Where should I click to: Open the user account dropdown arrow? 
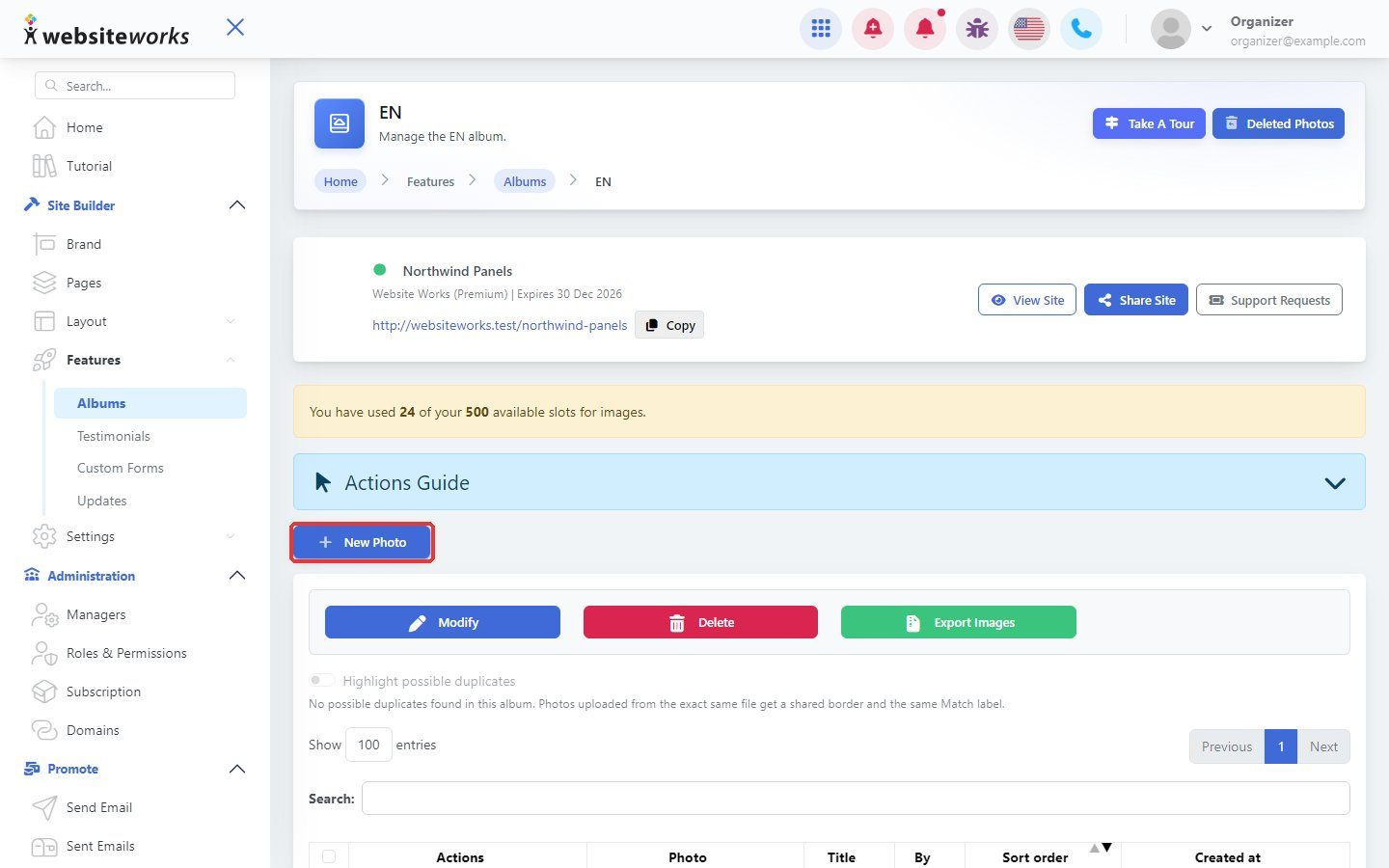pyautogui.click(x=1207, y=29)
